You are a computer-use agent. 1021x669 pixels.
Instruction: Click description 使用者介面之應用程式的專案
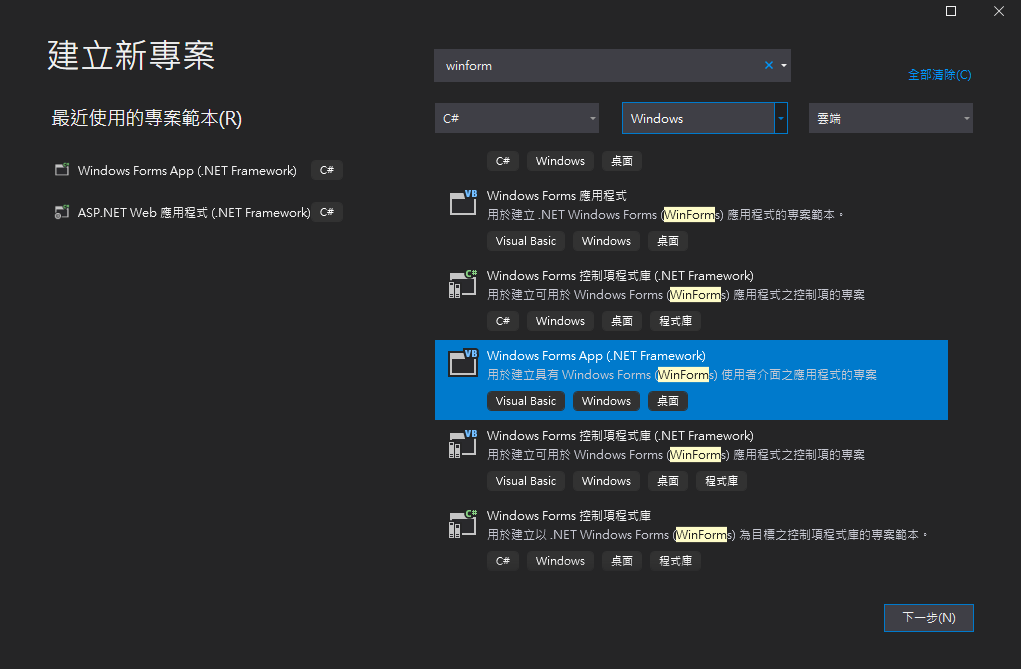pos(799,375)
